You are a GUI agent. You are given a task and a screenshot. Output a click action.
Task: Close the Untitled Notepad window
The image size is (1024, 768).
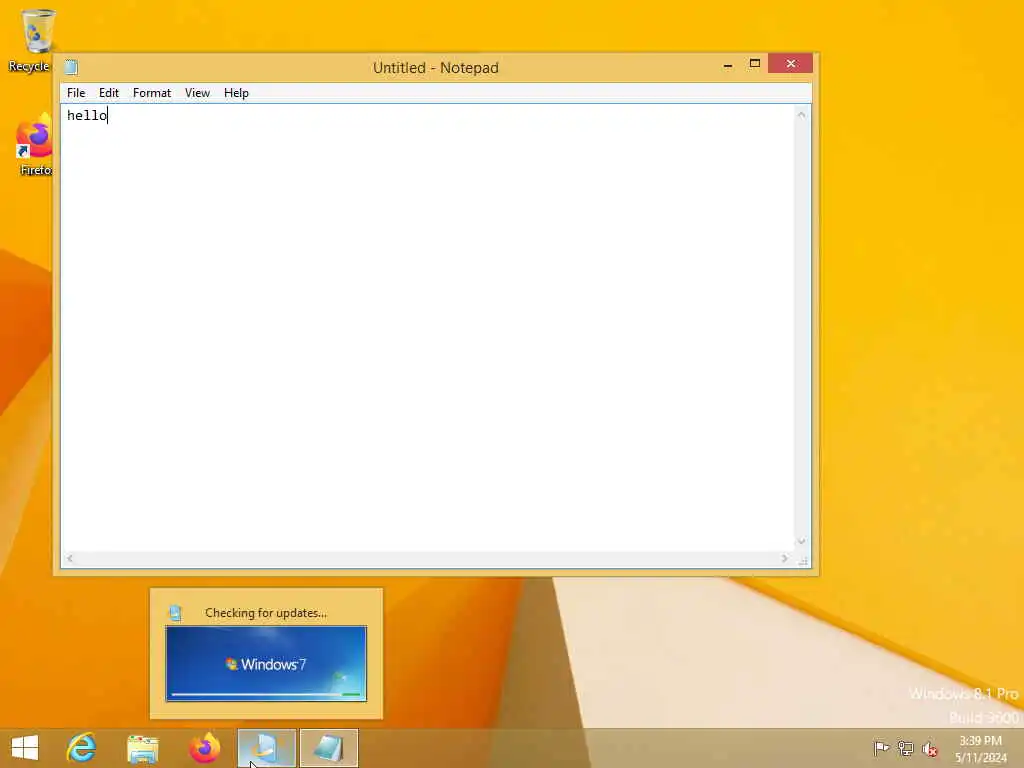point(790,63)
